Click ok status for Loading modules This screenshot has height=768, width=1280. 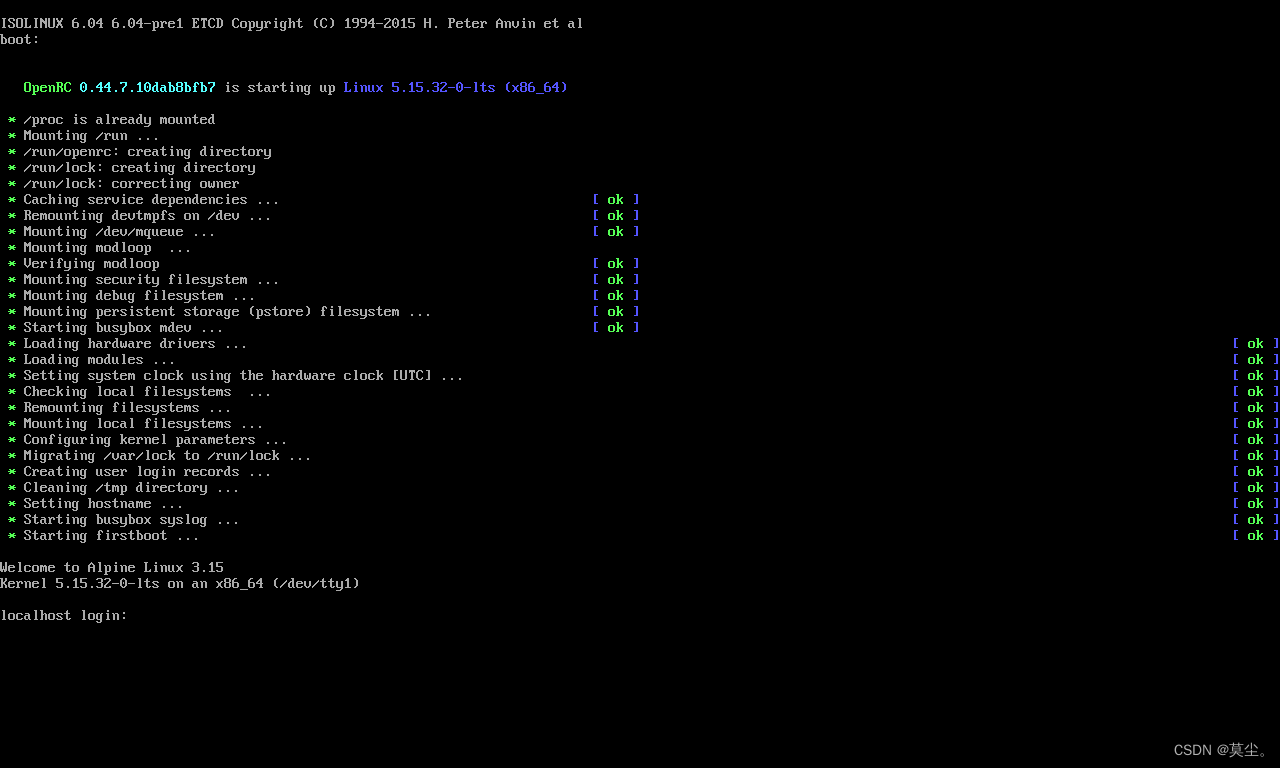[1256, 359]
